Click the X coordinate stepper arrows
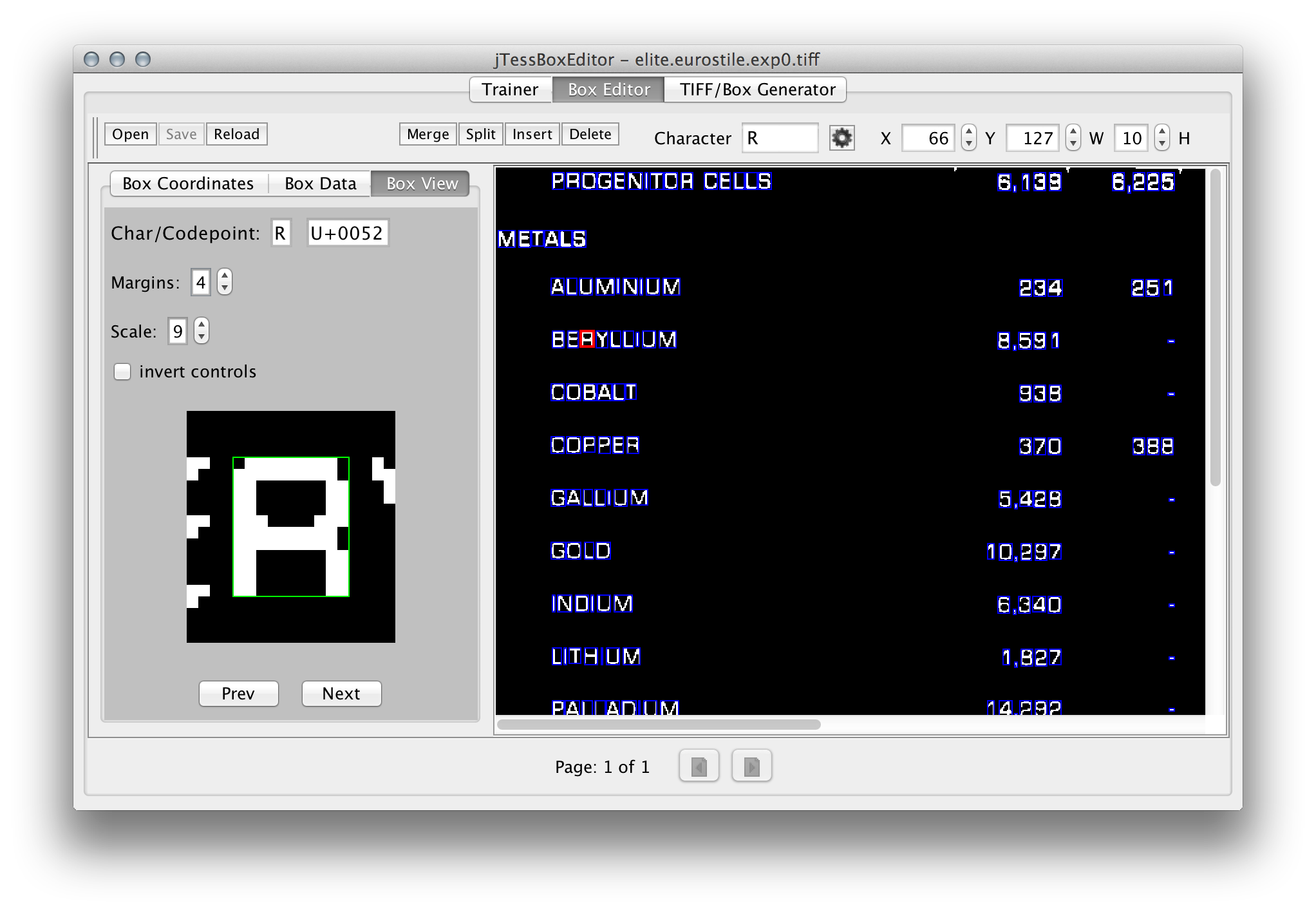This screenshot has width=1316, height=912. [968, 138]
